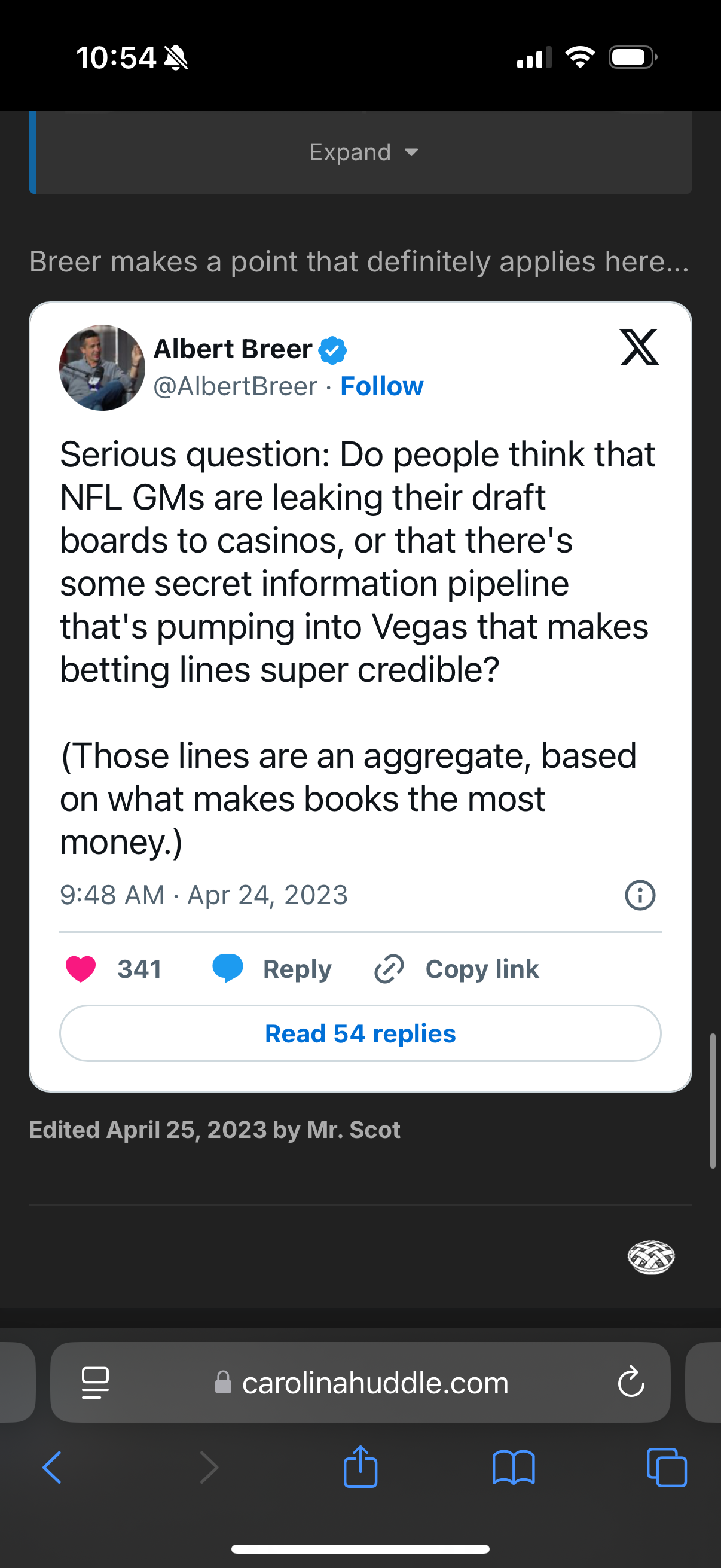The width and height of the screenshot is (721, 1568).
Task: Tap Albert Breer's profile photo
Action: tap(102, 368)
